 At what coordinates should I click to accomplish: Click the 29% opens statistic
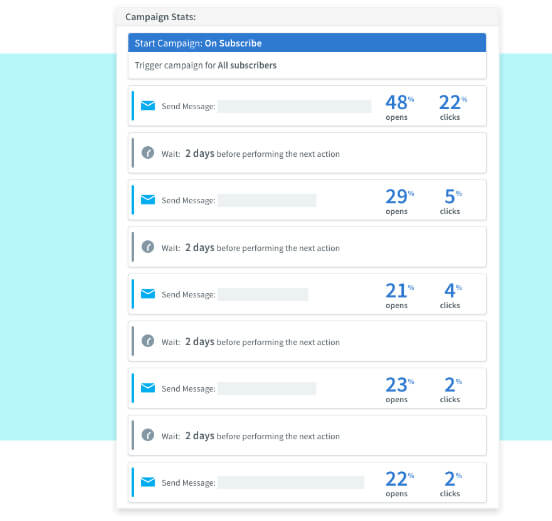[x=400, y=201]
